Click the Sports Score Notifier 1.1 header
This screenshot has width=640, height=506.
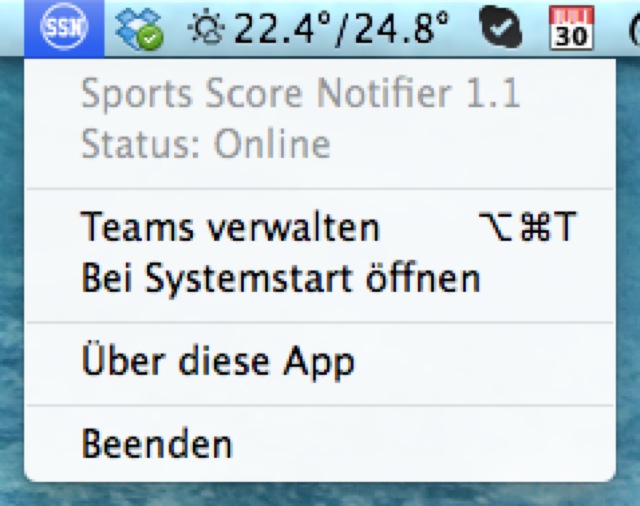[x=301, y=94]
